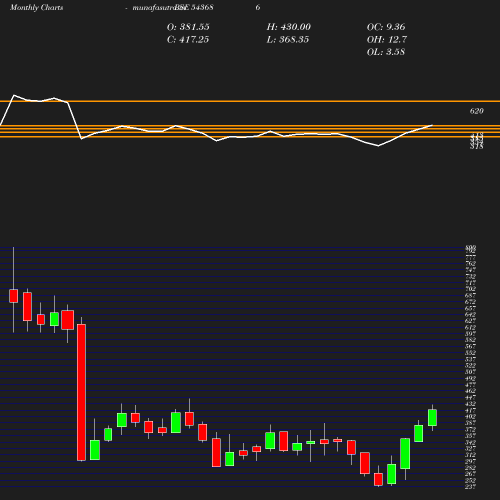This screenshot has width=500, height=500.
Task: Click the 237 price axis label
Action: (x=471, y=487)
